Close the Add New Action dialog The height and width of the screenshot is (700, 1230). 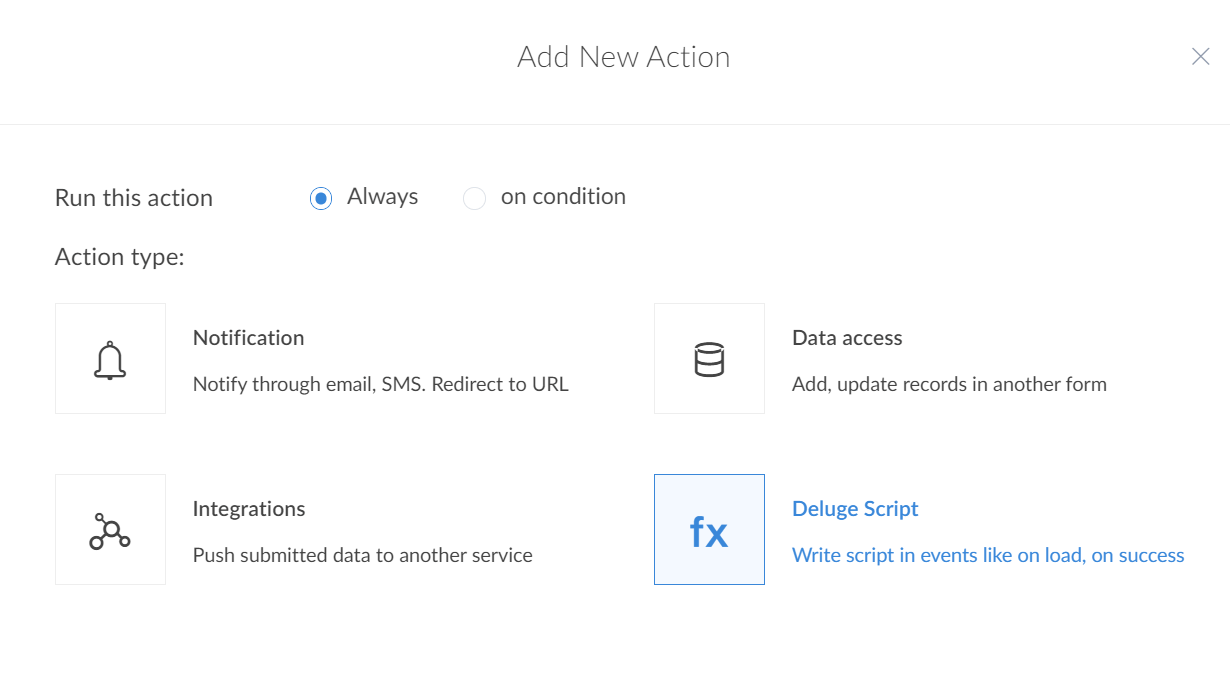point(1200,56)
